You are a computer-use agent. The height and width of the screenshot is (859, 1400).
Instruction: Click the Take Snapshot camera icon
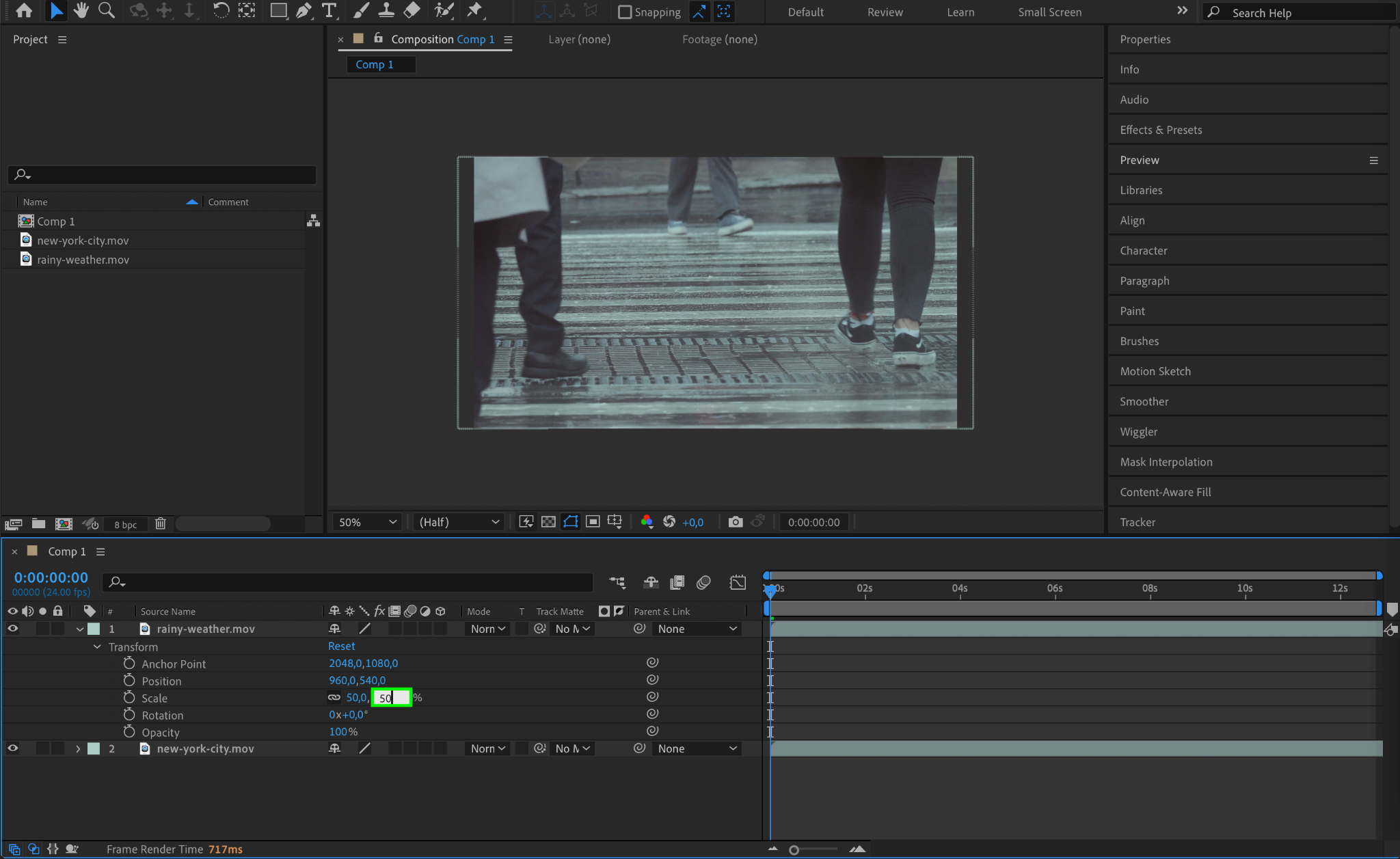(x=736, y=522)
